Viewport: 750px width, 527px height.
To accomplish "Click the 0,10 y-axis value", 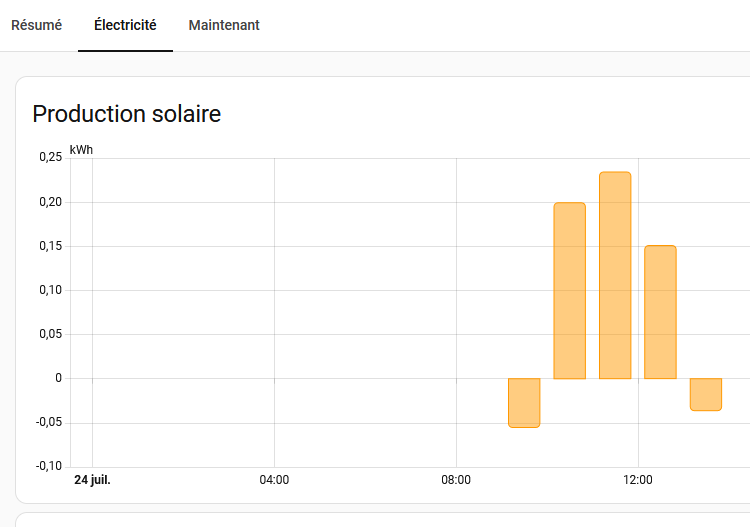I will [x=51, y=290].
